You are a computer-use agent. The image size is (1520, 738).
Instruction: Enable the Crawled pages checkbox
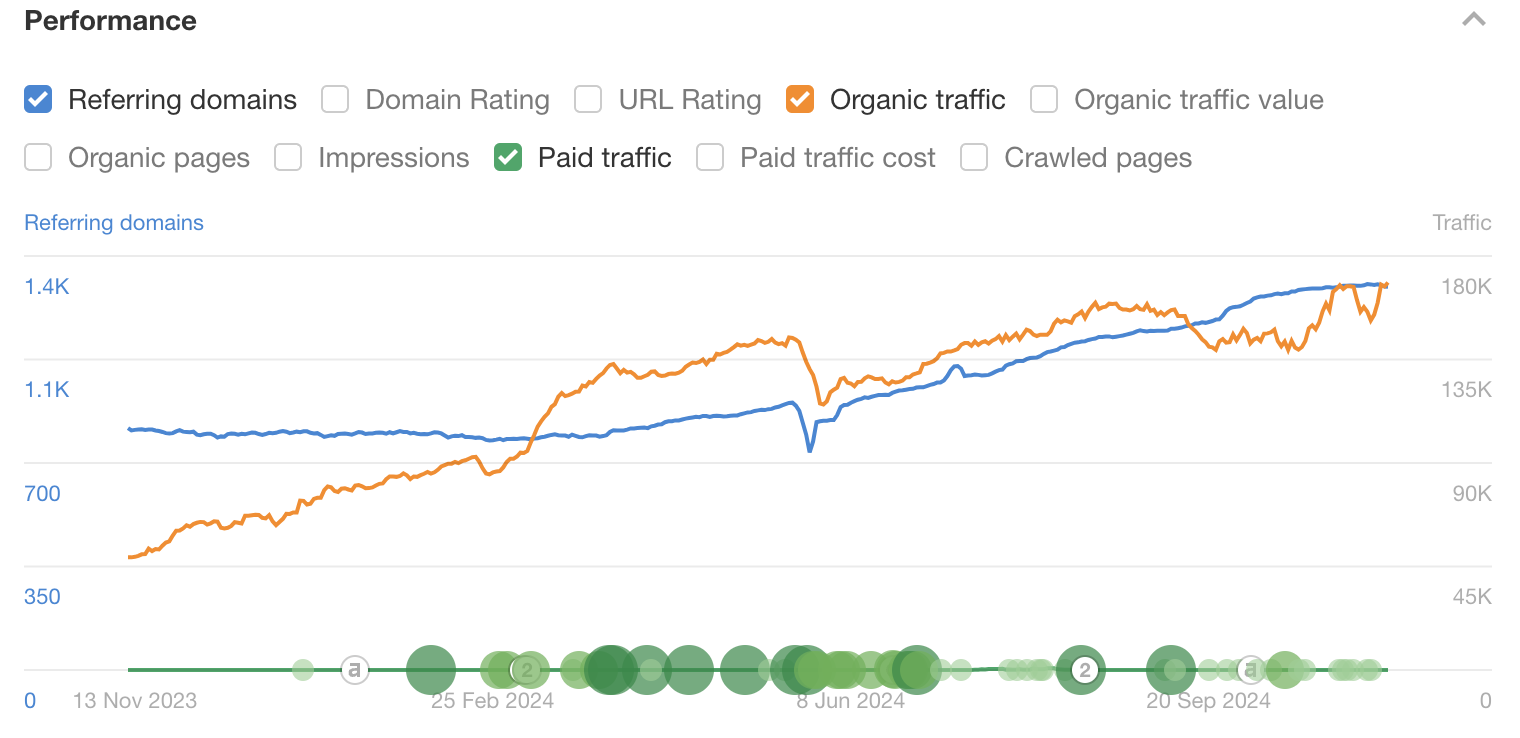[974, 158]
